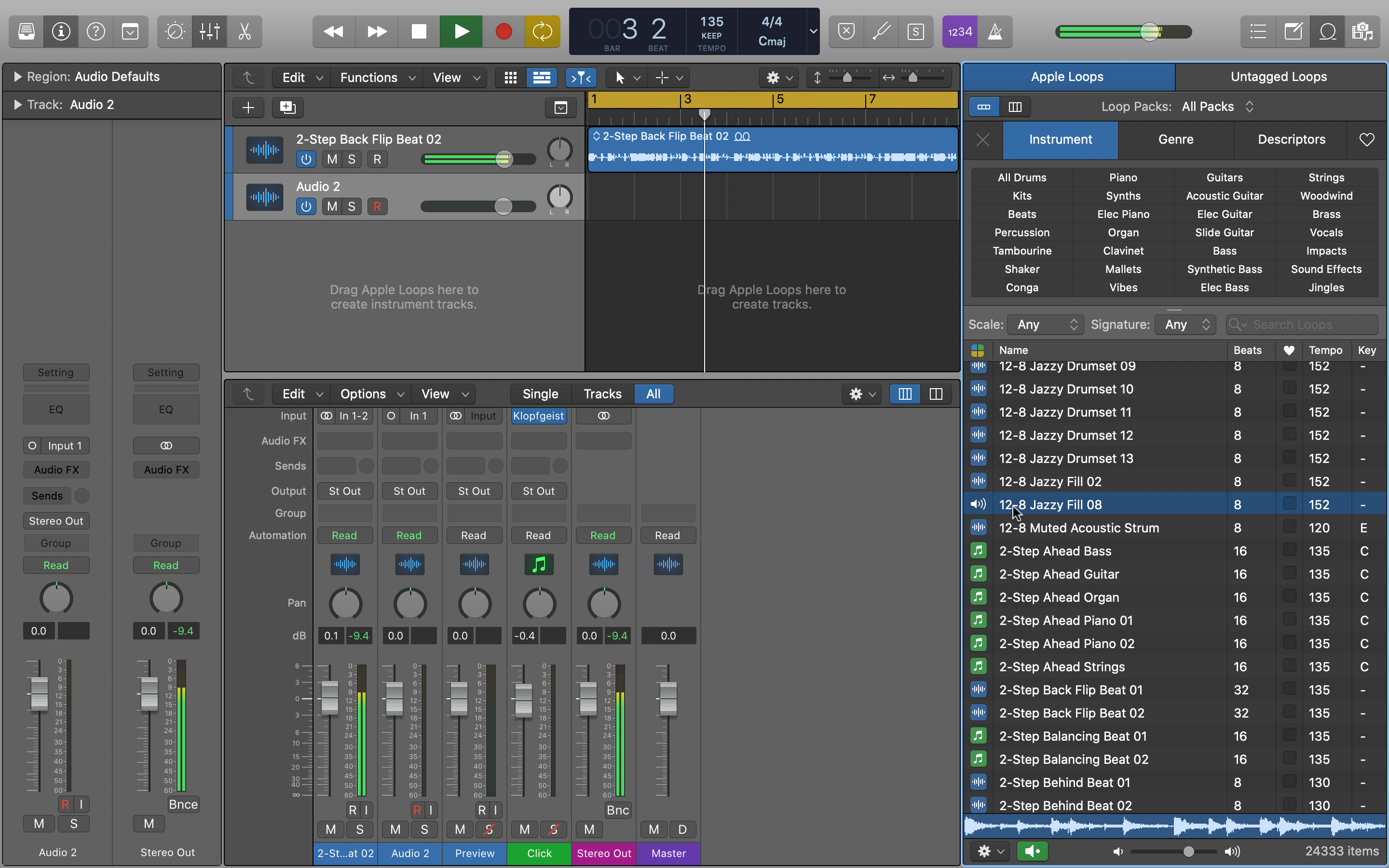Click the Record button in transport
1389x868 pixels.
coord(504,31)
